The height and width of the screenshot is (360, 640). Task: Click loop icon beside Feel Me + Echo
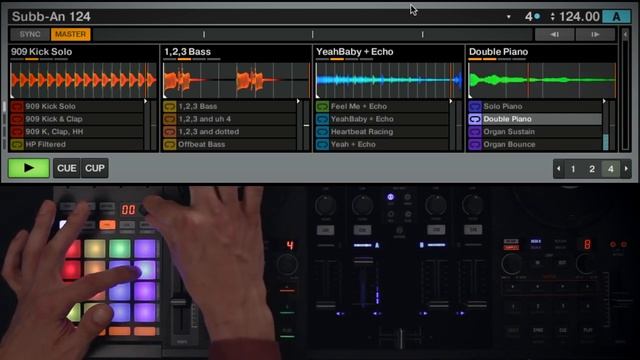click(322, 107)
